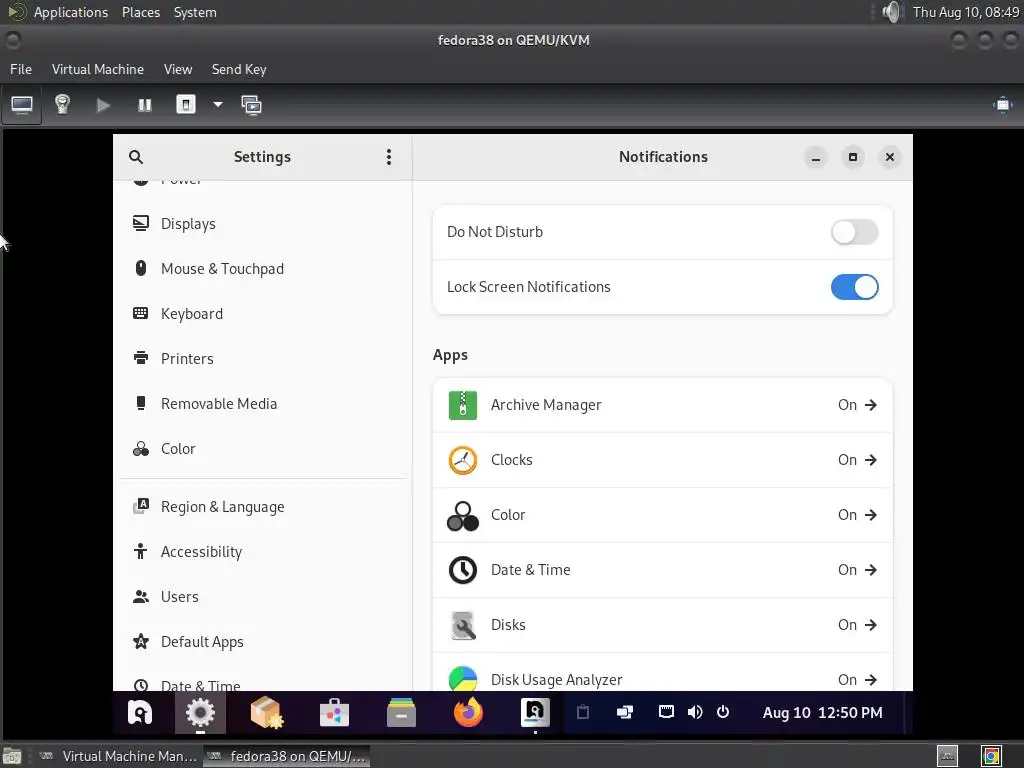Screen dimensions: 1024x768
Task: Click the Chrome icon in host panel
Action: (991, 756)
